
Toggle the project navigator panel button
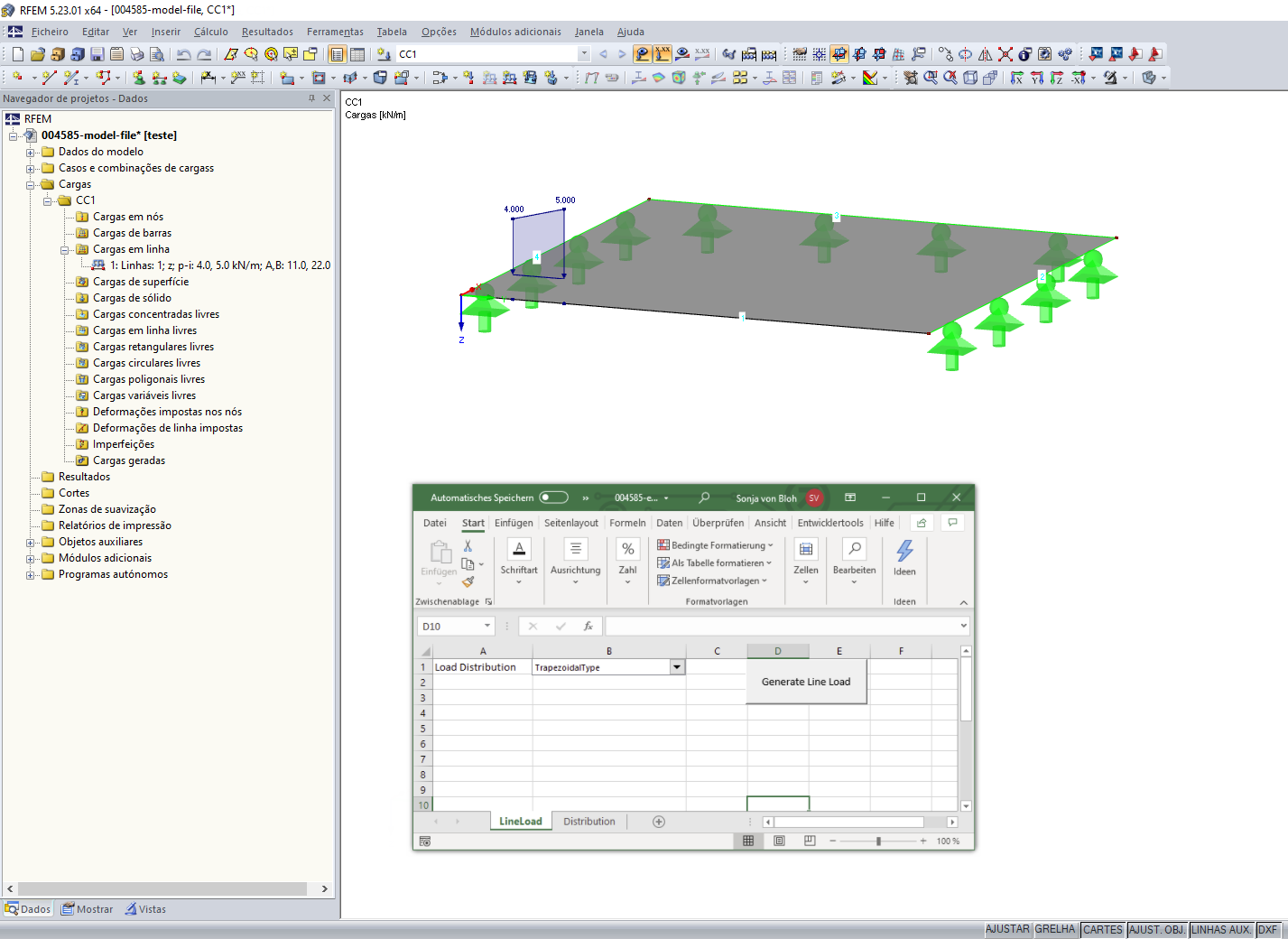[338, 54]
